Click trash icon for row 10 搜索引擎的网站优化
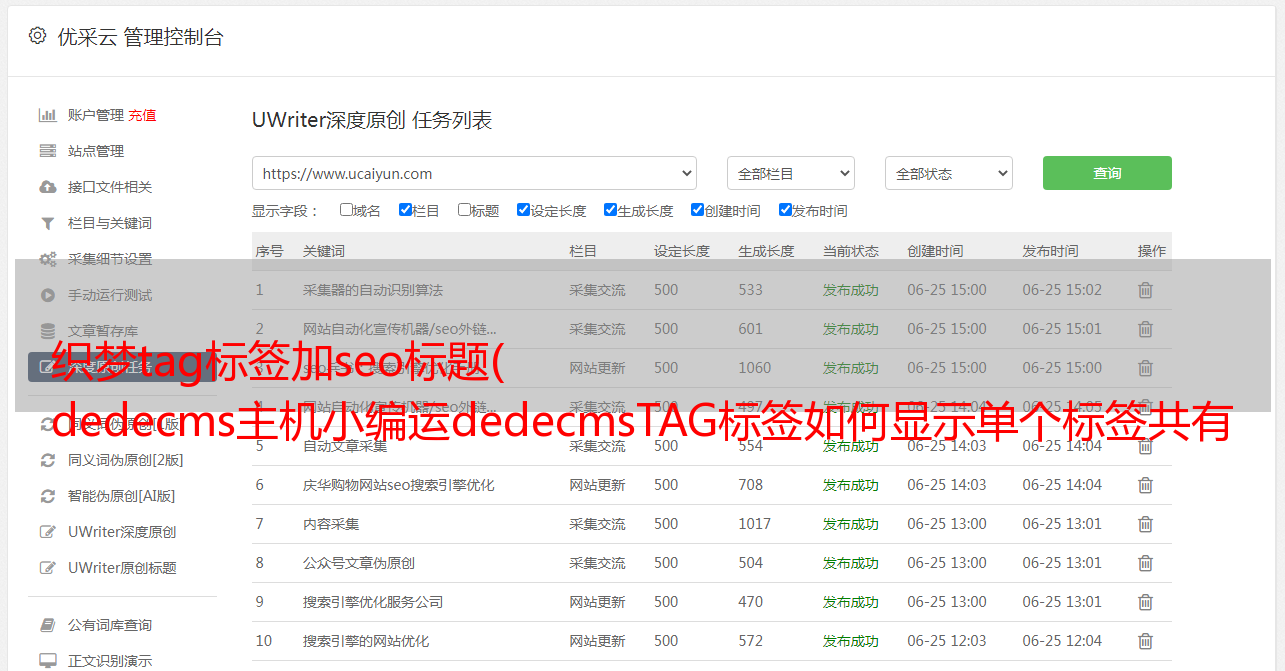 tap(1145, 641)
